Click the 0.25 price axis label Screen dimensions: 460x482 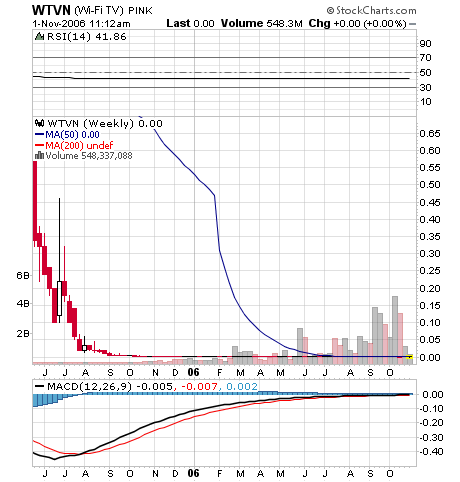[430, 271]
